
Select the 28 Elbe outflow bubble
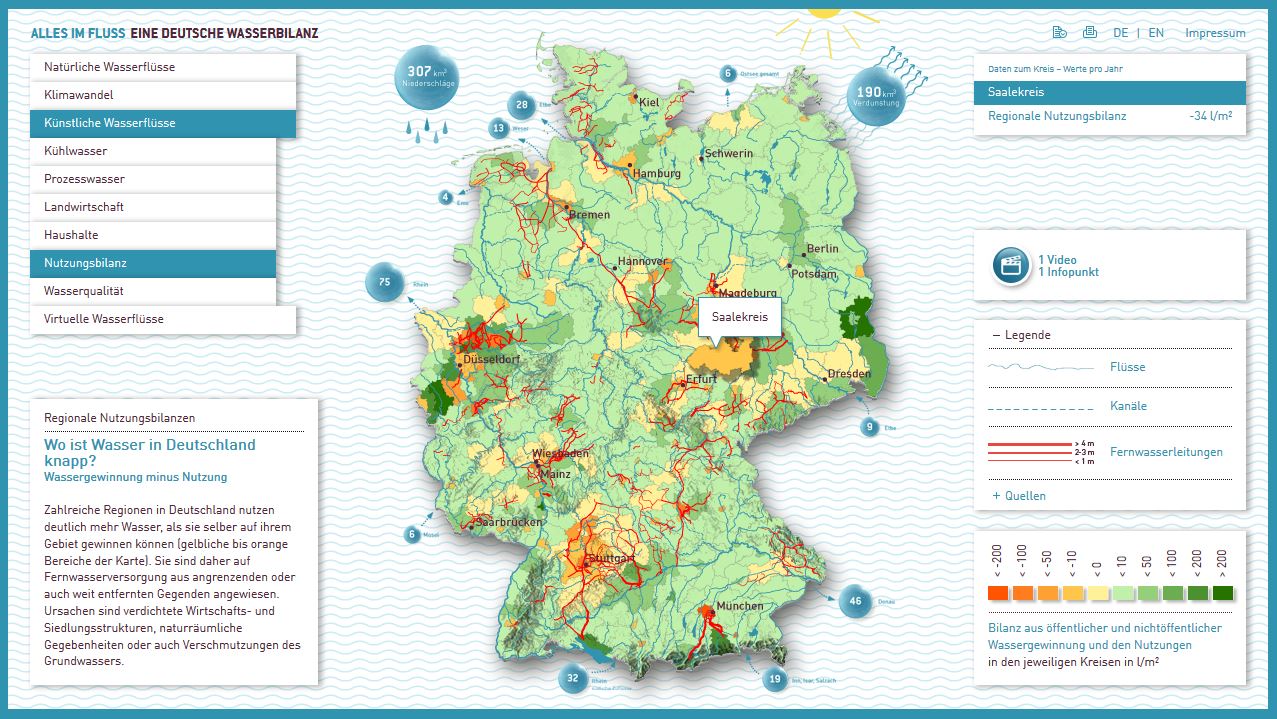click(x=522, y=104)
